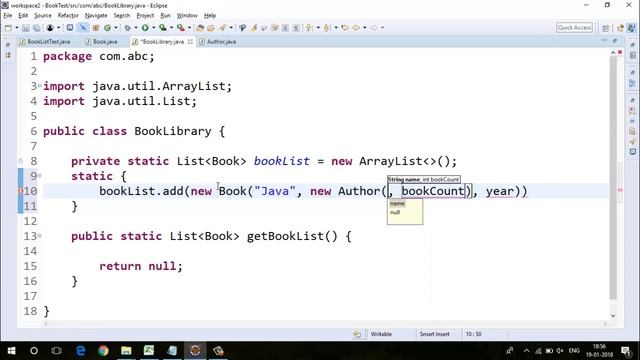Click the vertical scrollbar down arrow

pyautogui.click(x=613, y=316)
